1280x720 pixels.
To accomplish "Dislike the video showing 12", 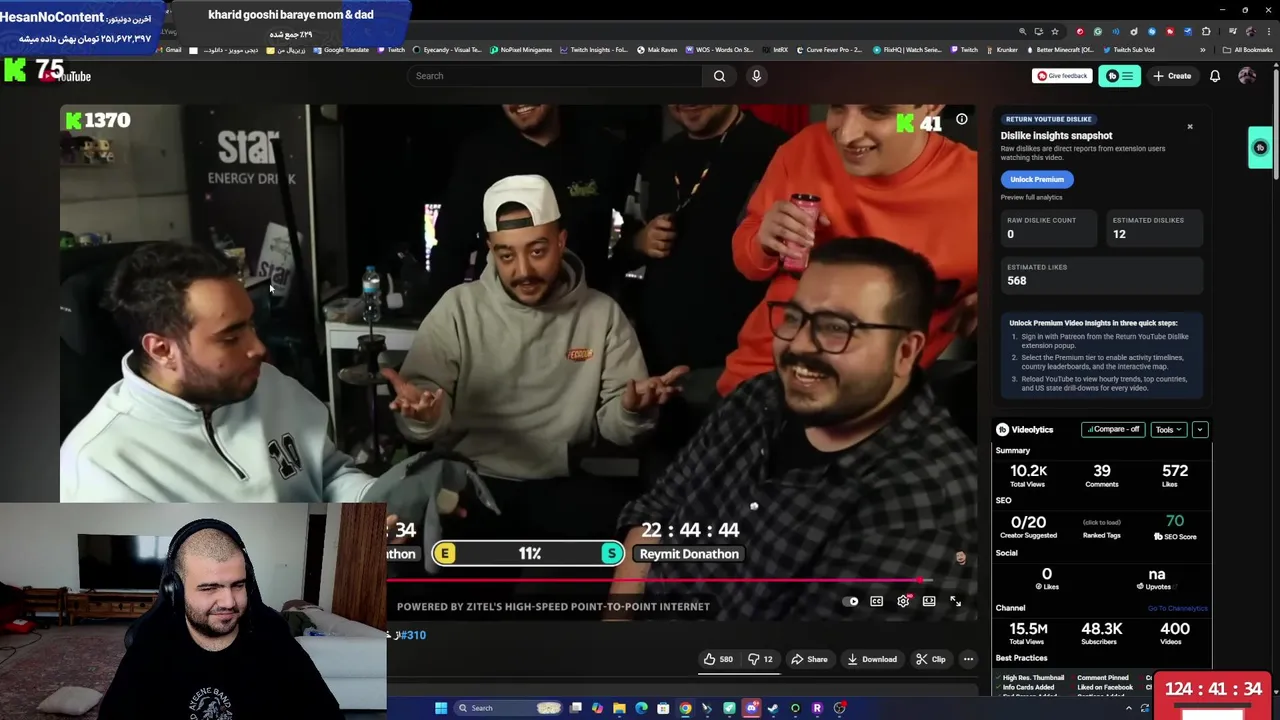I will [761, 659].
